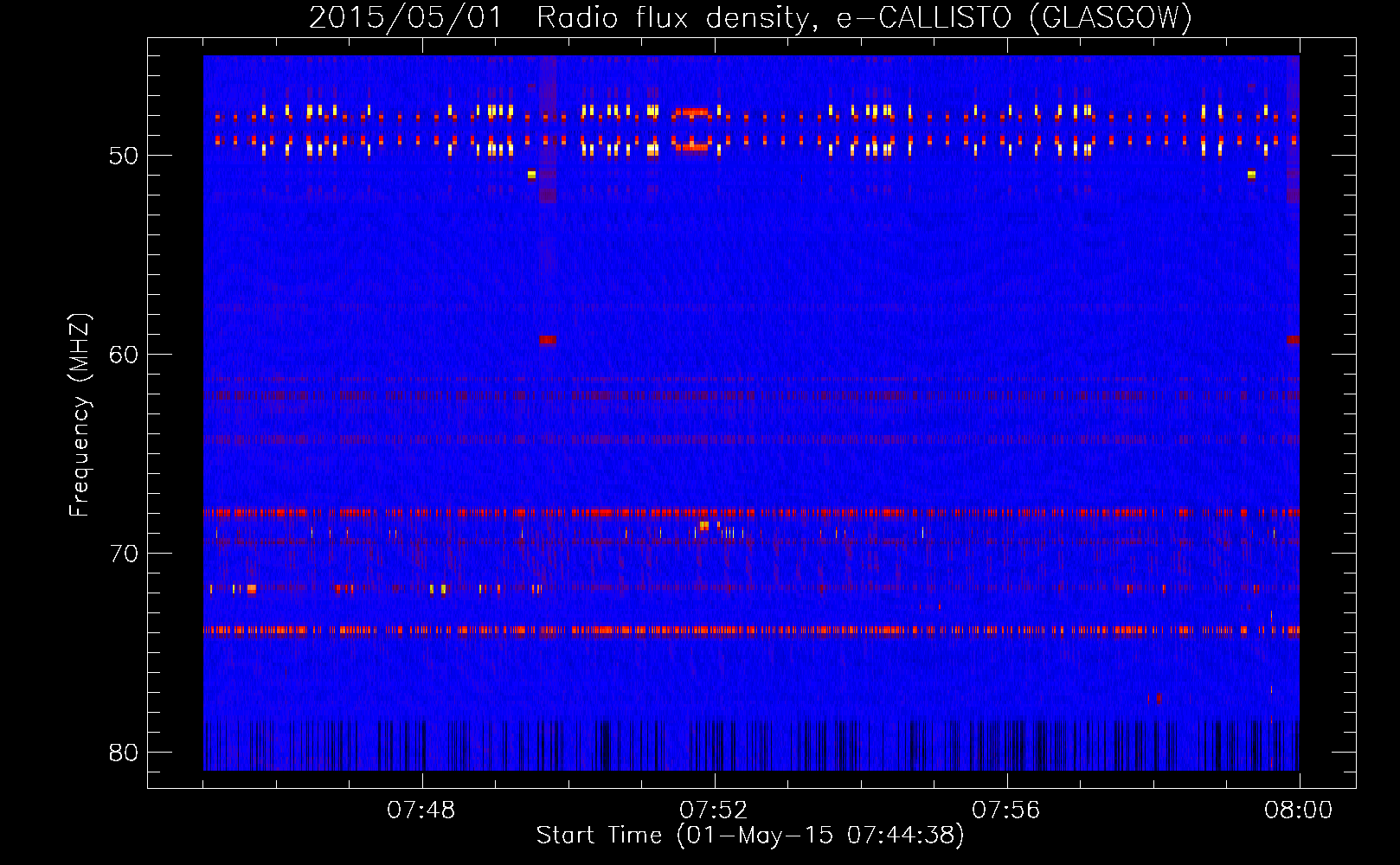The height and width of the screenshot is (865, 1400).
Task: Click the "07:48" time tick label
Action: pos(421,811)
